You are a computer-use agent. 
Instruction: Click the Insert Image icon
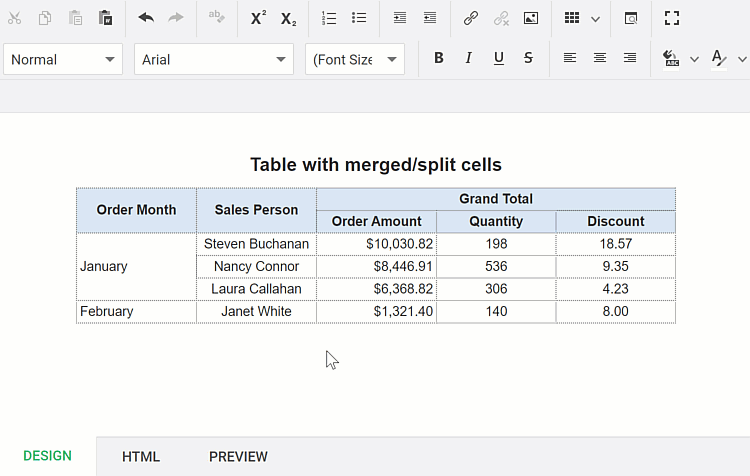(x=531, y=18)
